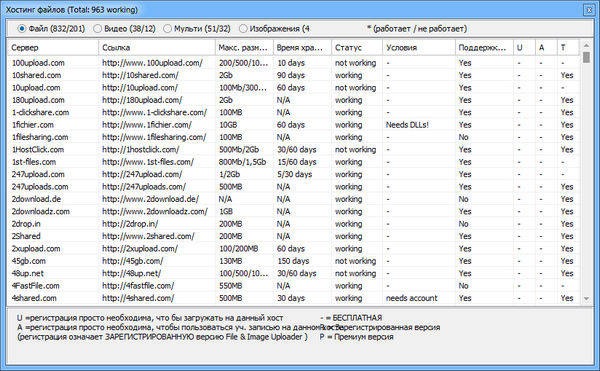Click the http://48up.net/ link cell

[x=132, y=273]
